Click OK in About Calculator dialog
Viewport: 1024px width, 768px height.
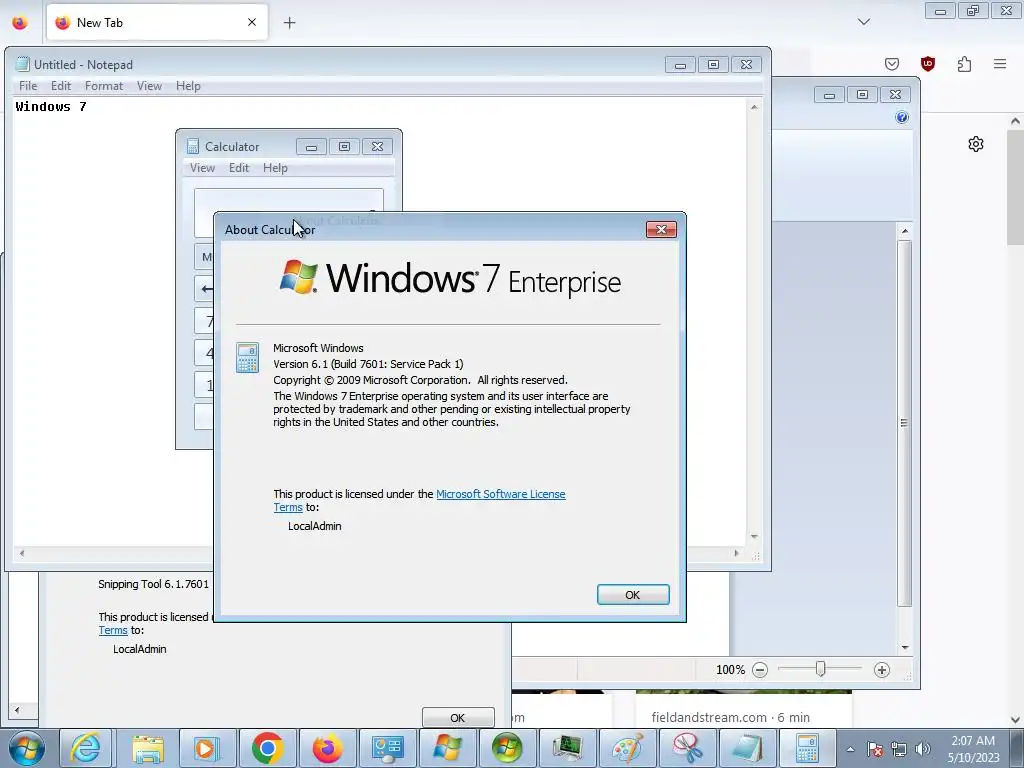633,595
